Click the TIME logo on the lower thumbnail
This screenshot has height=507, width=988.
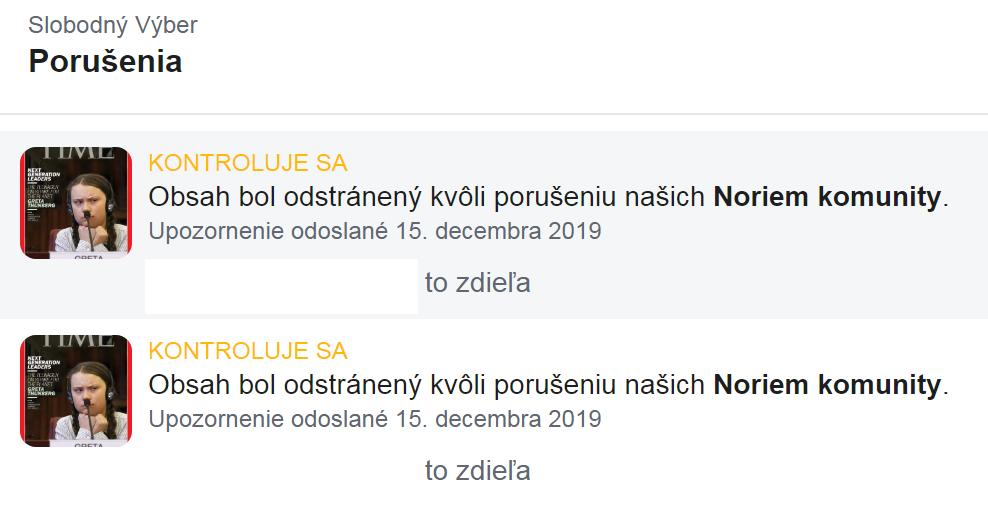[x=82, y=341]
